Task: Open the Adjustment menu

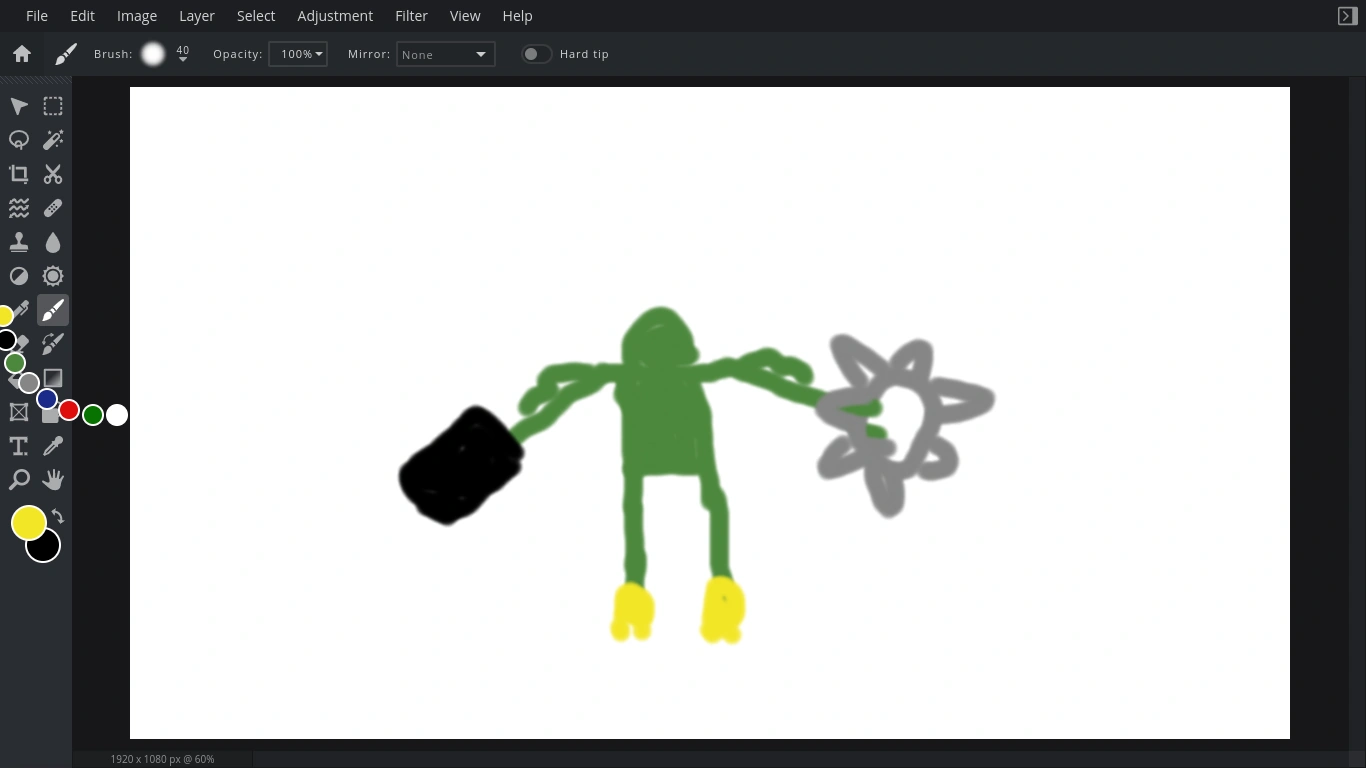Action: click(x=335, y=16)
